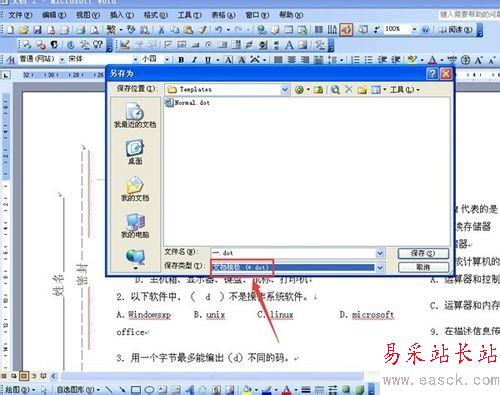Screen dimensions: 500x395
Task: Click the Undo arrow icon
Action: coord(219,30)
